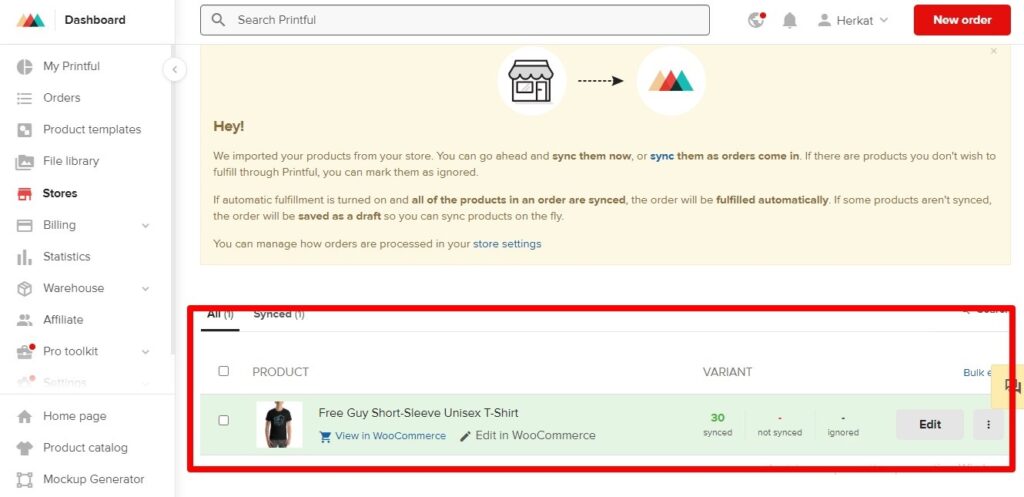Click the Free Guy T-Shirt thumbnail
This screenshot has height=497, width=1024.
pyautogui.click(x=279, y=424)
